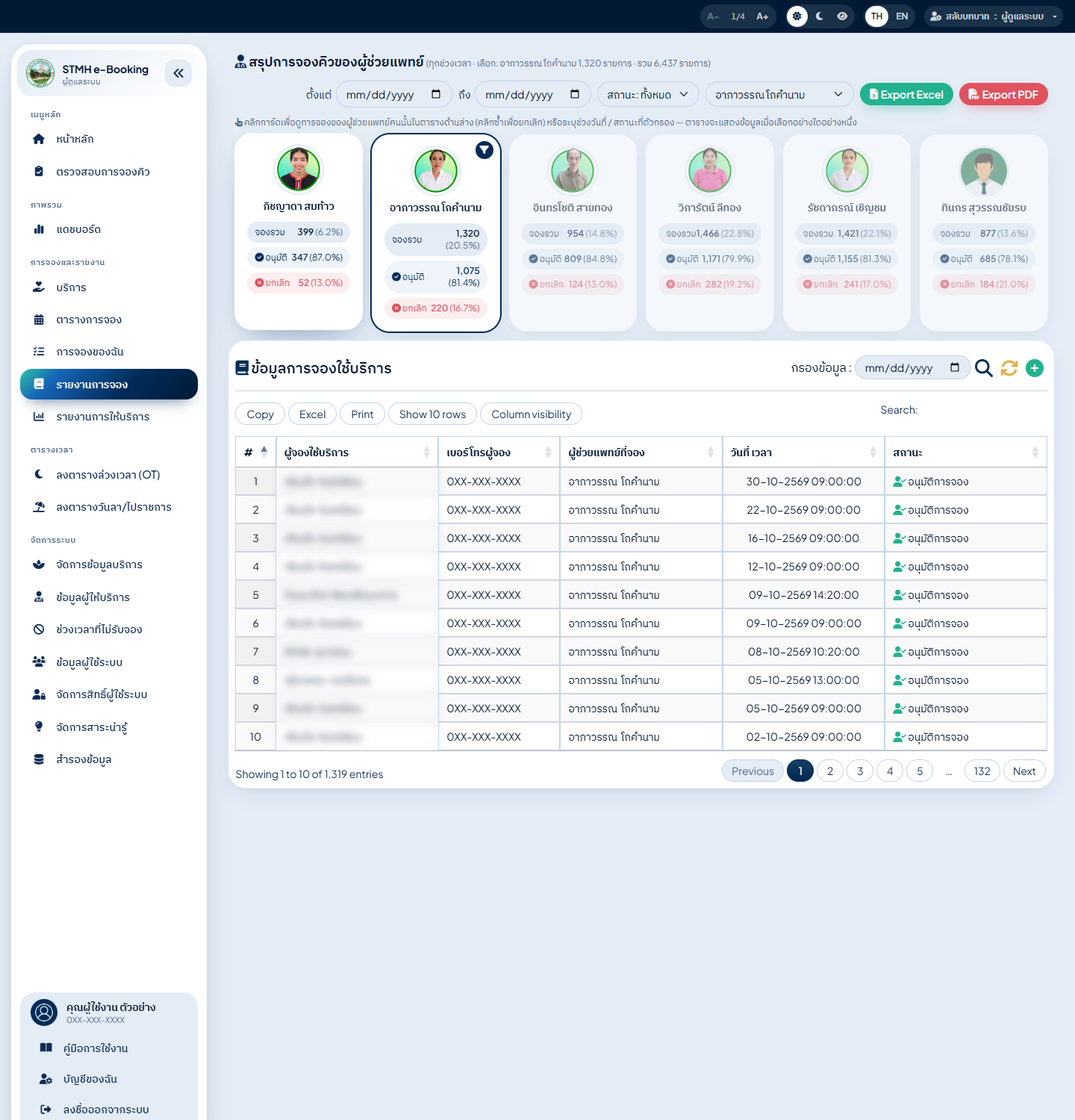Sort by the date-time column header

click(803, 452)
